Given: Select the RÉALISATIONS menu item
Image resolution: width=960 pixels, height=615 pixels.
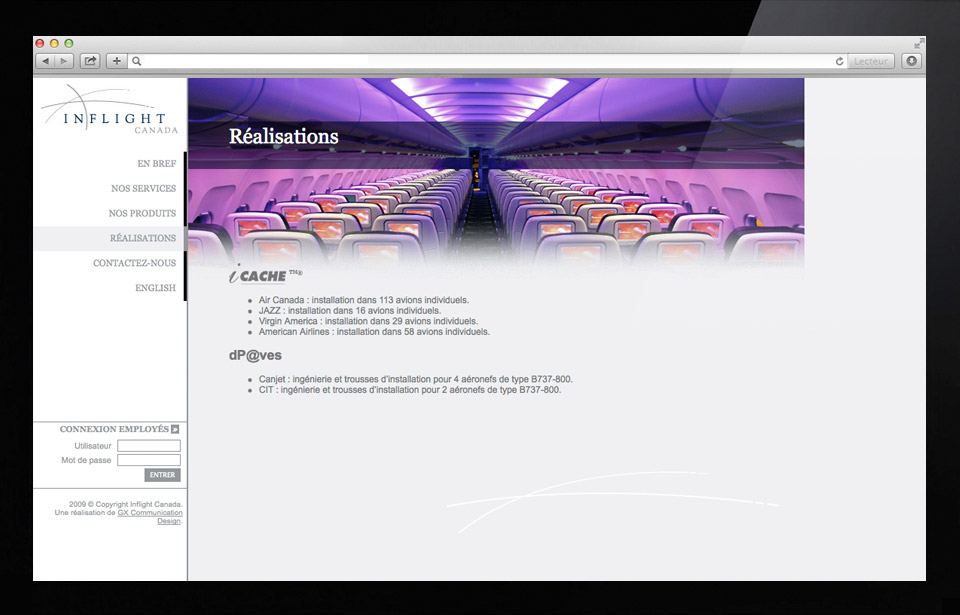Looking at the screenshot, I should pyautogui.click(x=142, y=238).
